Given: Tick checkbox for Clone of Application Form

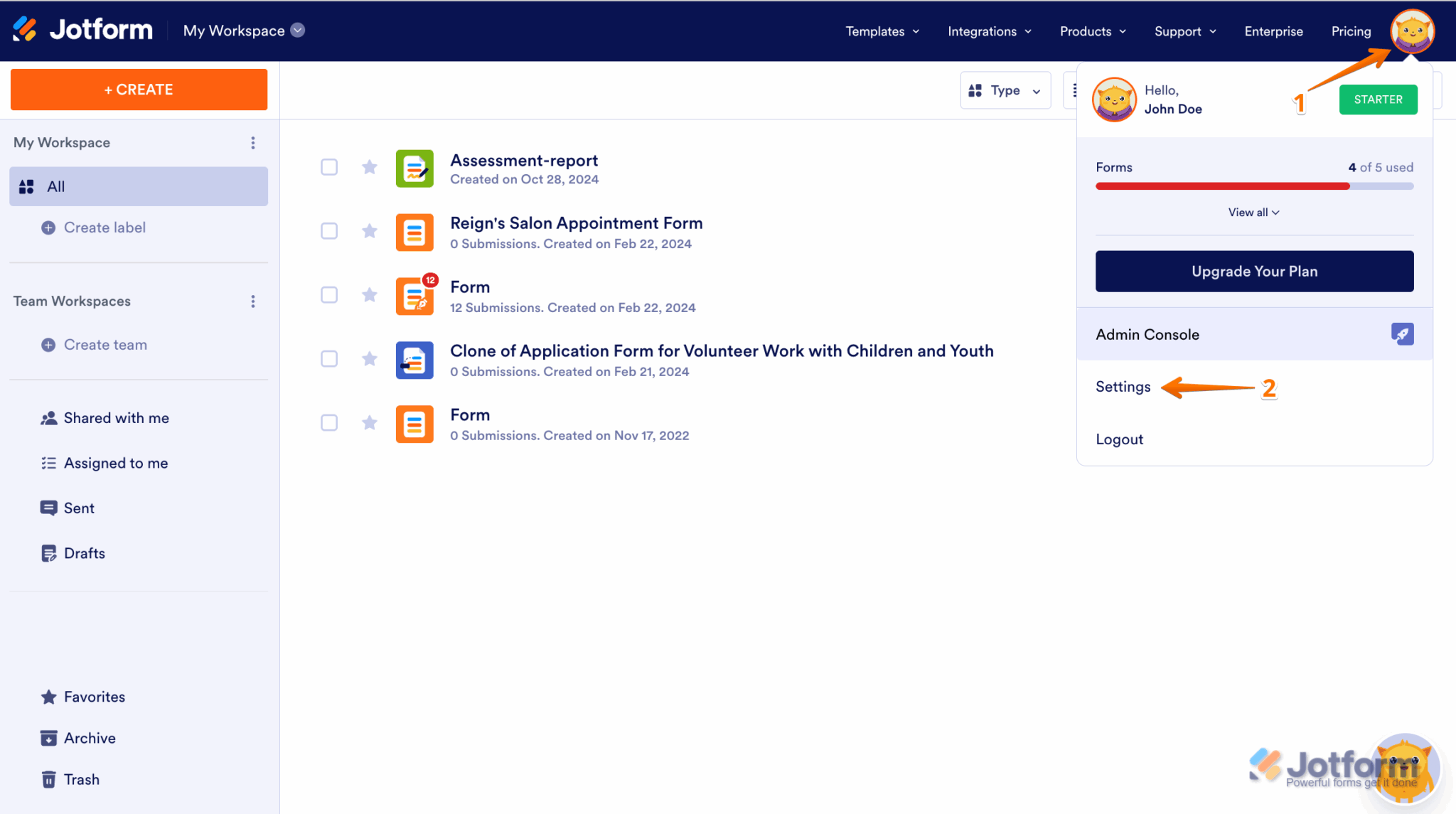Looking at the screenshot, I should point(329,359).
